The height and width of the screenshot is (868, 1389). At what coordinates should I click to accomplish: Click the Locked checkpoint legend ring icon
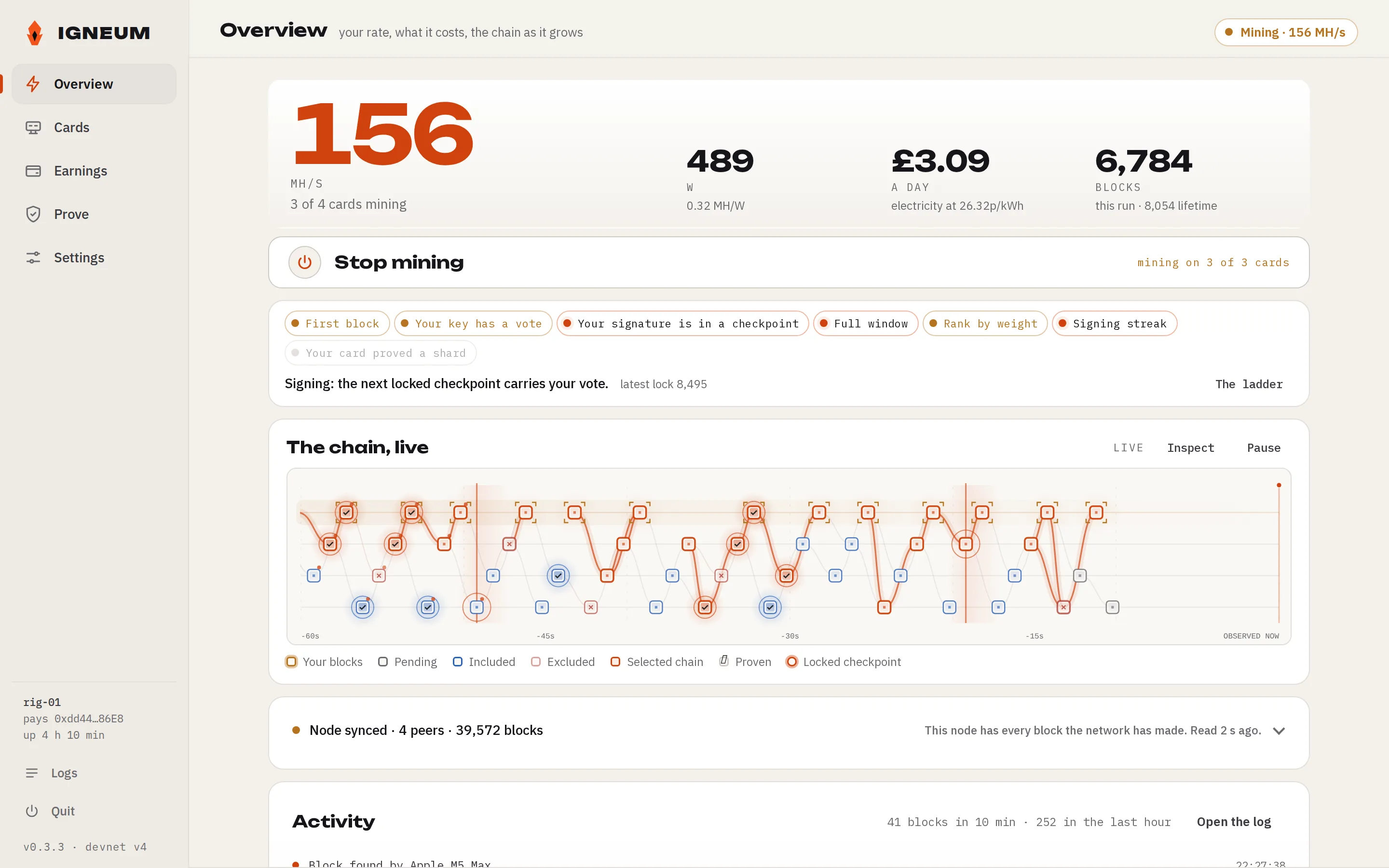pos(791,662)
